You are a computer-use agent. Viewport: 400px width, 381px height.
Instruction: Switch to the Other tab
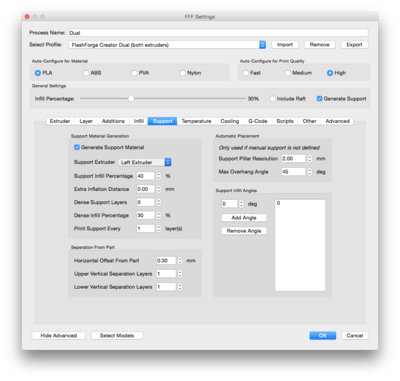[309, 121]
